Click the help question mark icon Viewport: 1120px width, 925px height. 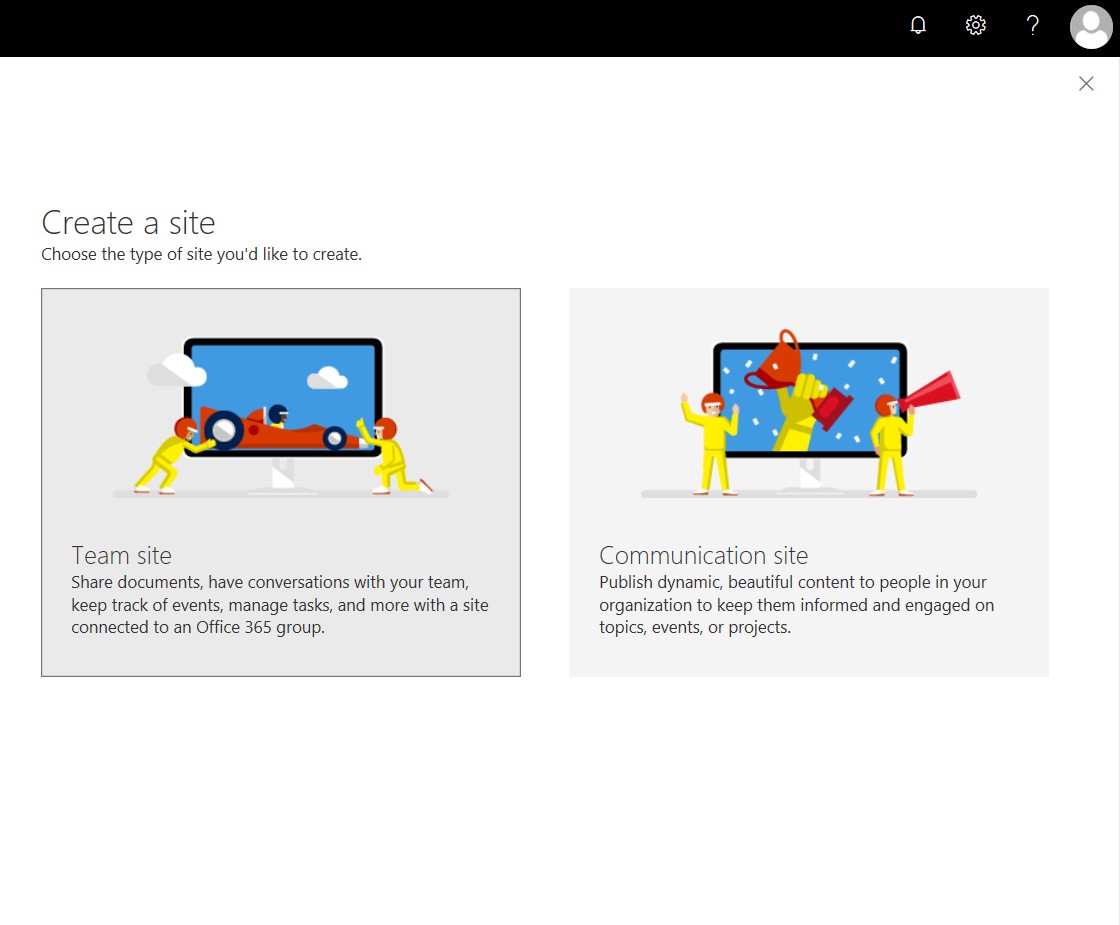[1033, 26]
